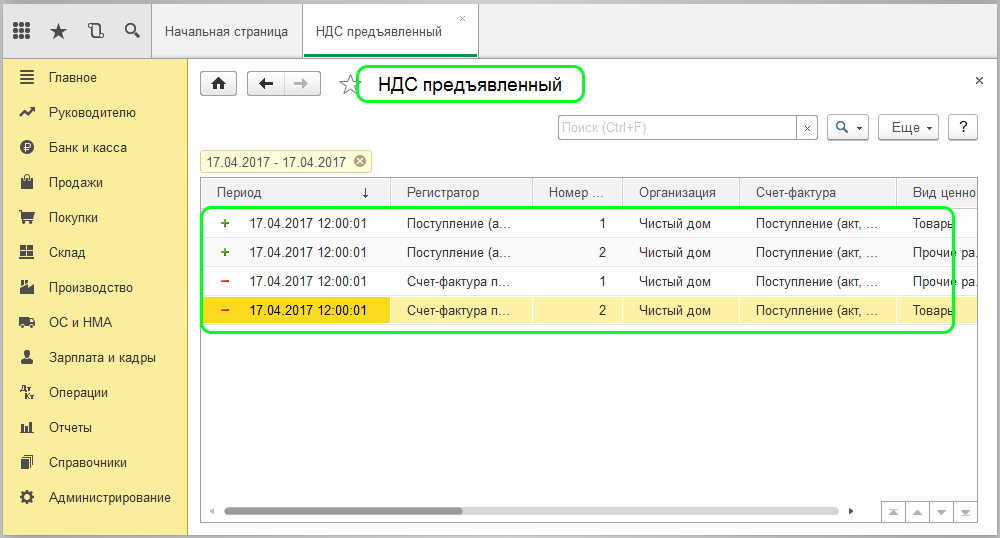Jump to list end with bottom arrow

tap(965, 512)
